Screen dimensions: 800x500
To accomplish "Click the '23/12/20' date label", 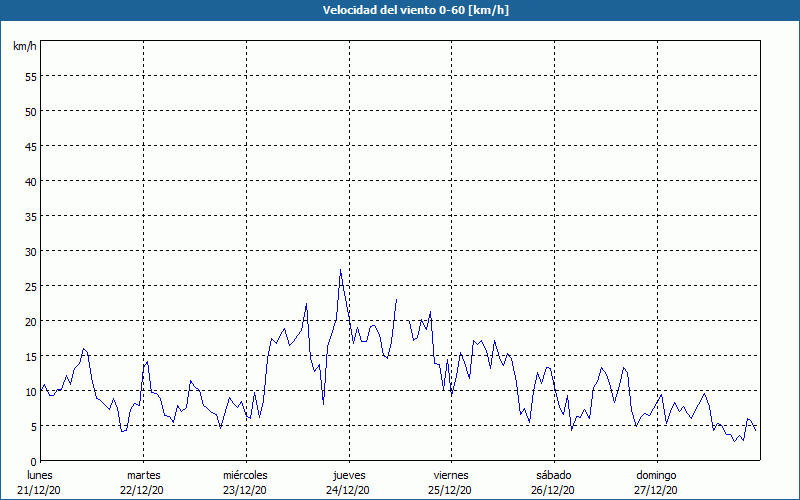I will pos(245,490).
